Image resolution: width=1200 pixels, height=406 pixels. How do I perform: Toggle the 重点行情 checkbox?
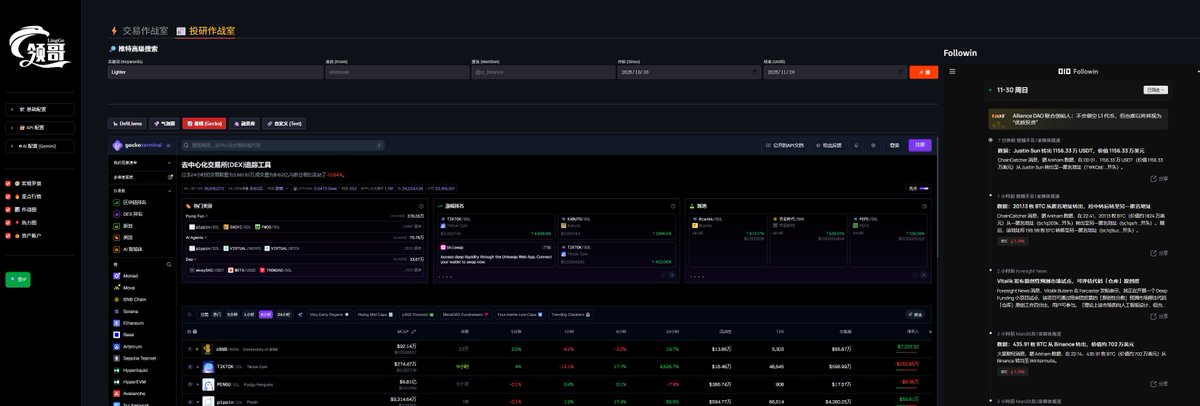[9, 196]
